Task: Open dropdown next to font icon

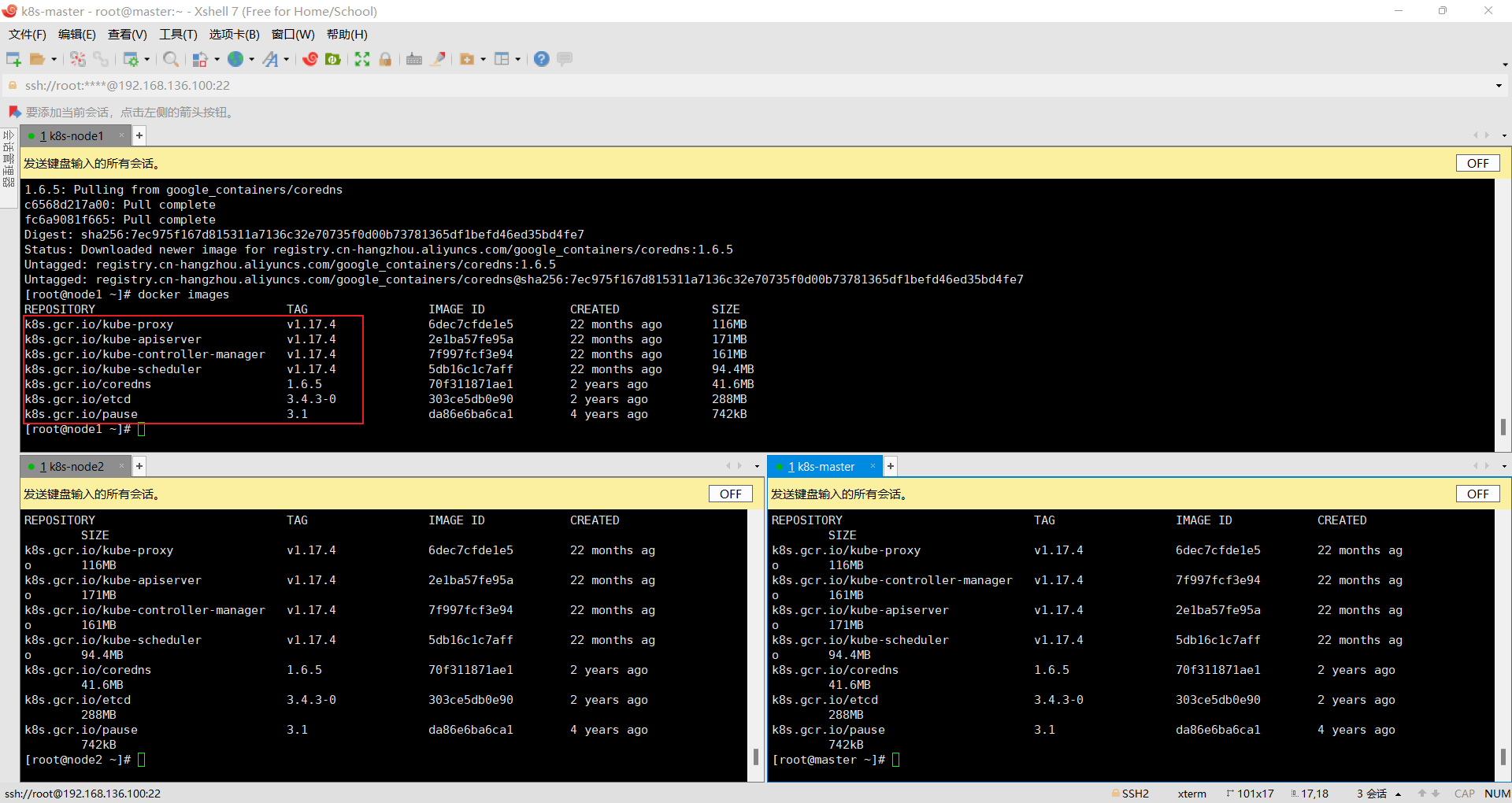Action: click(286, 59)
